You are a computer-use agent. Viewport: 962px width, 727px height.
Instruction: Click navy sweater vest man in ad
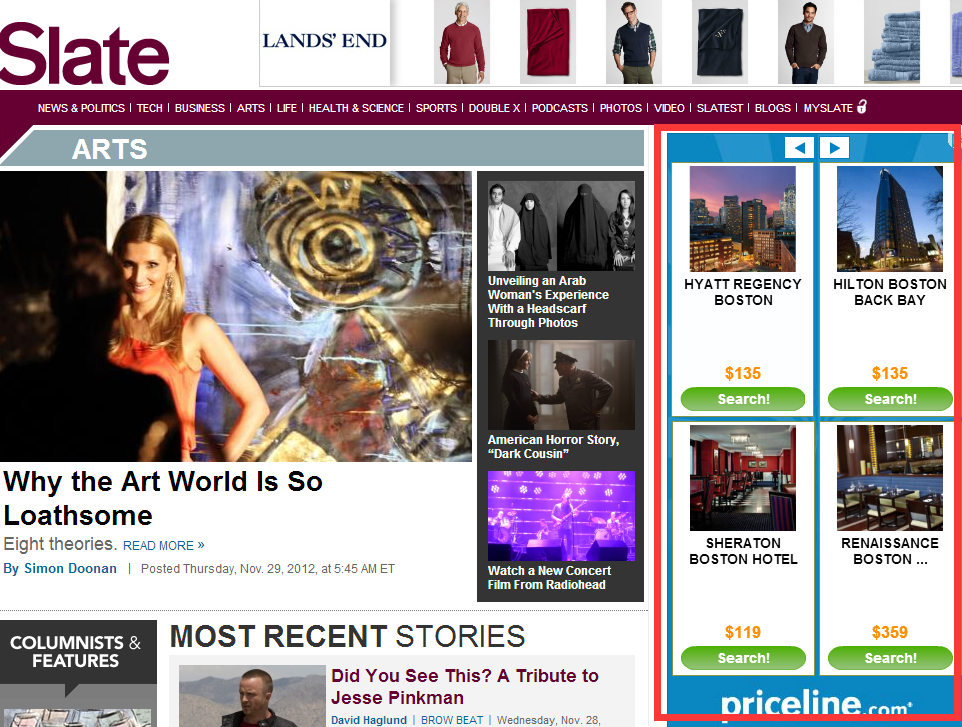634,42
